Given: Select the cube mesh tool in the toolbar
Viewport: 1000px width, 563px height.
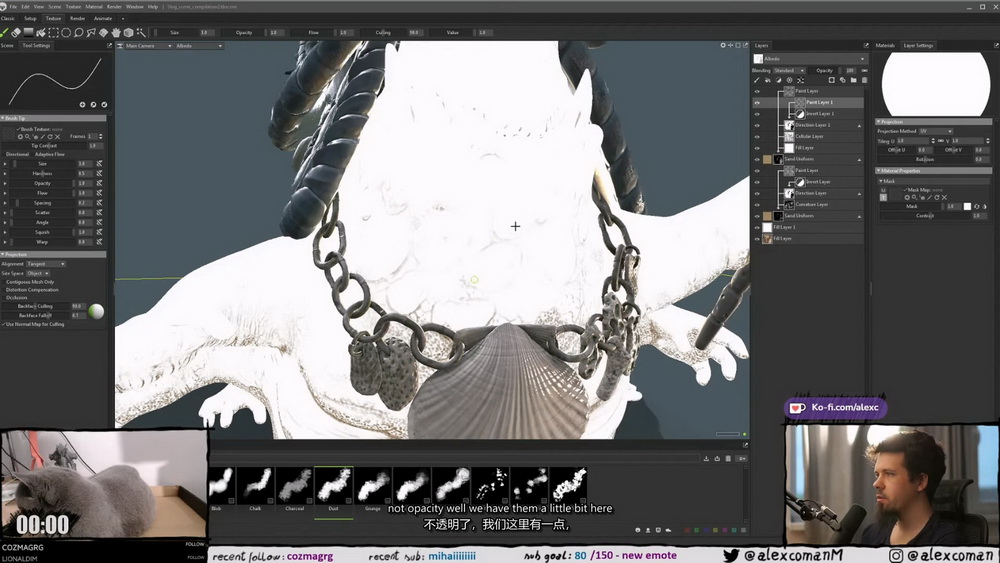Looking at the screenshot, I should tap(128, 33).
